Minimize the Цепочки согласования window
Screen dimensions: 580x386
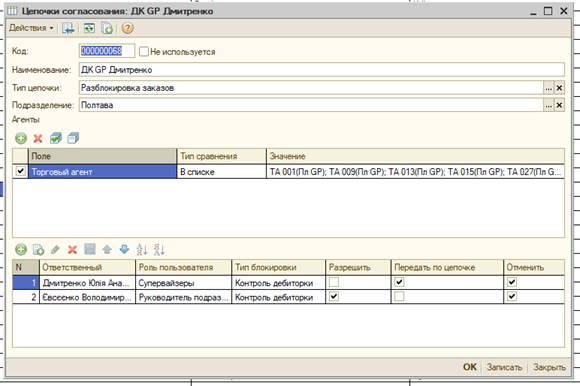(533, 12)
